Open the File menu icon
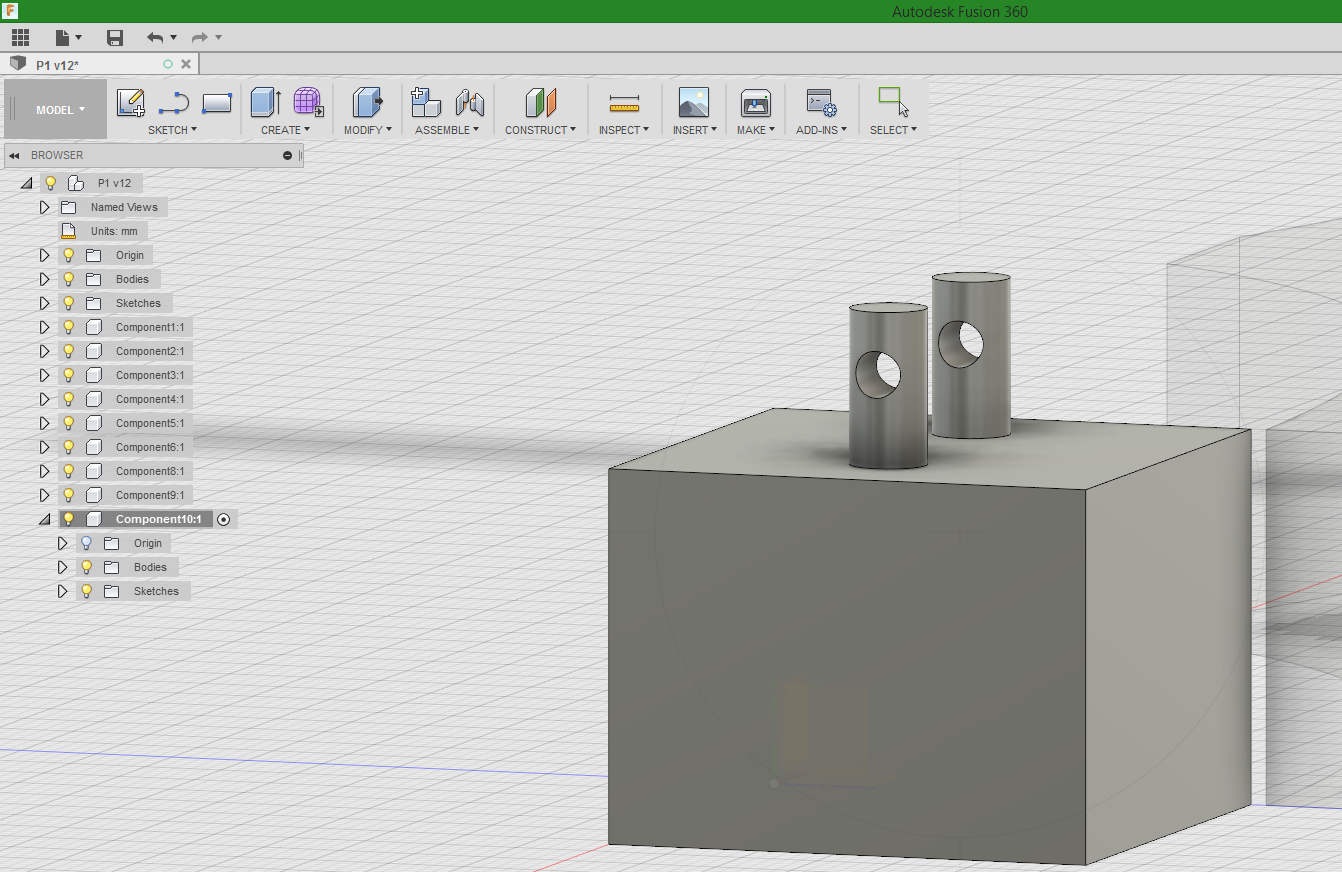The height and width of the screenshot is (872, 1342). 63,38
